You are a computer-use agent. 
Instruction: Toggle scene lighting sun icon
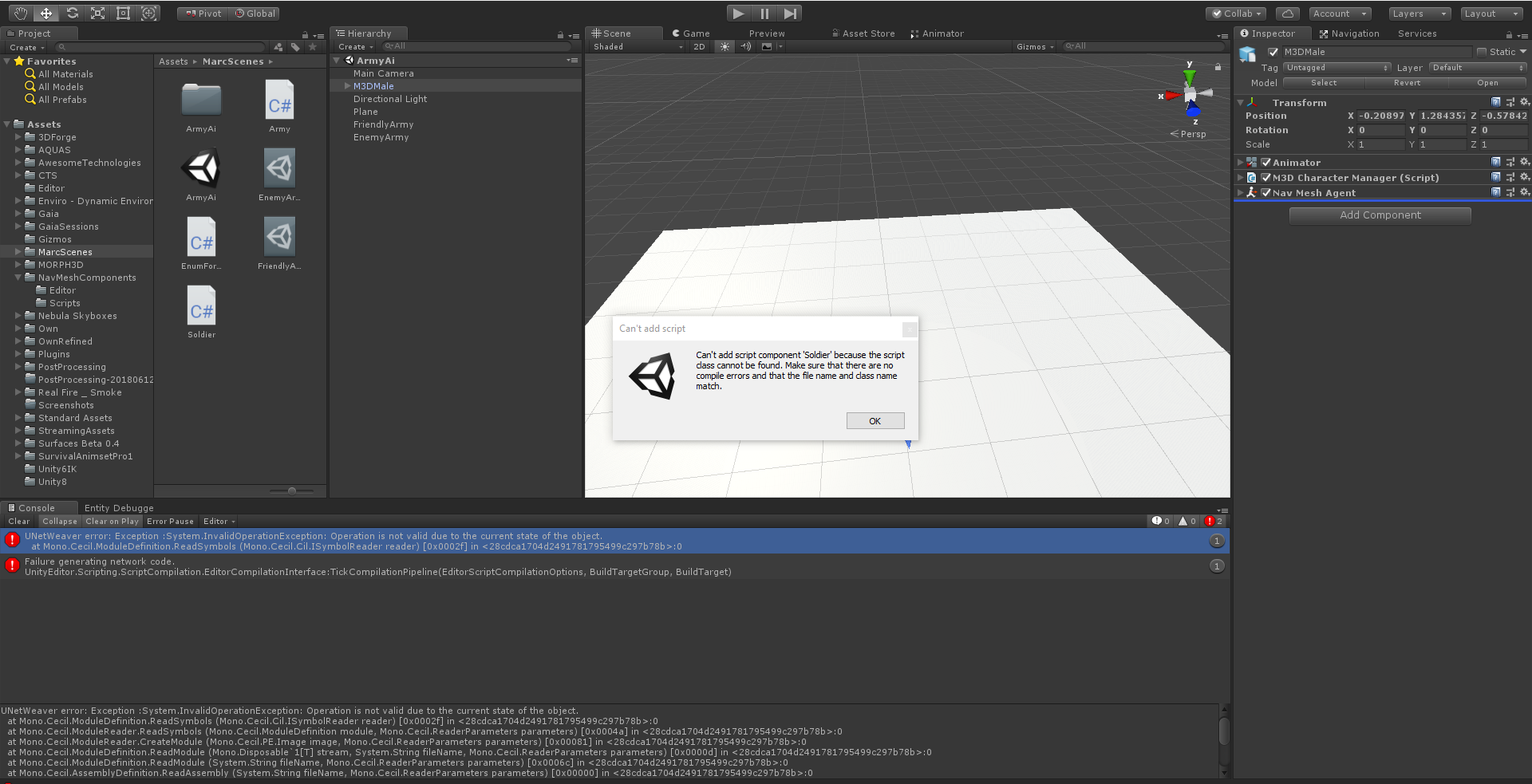pyautogui.click(x=725, y=46)
